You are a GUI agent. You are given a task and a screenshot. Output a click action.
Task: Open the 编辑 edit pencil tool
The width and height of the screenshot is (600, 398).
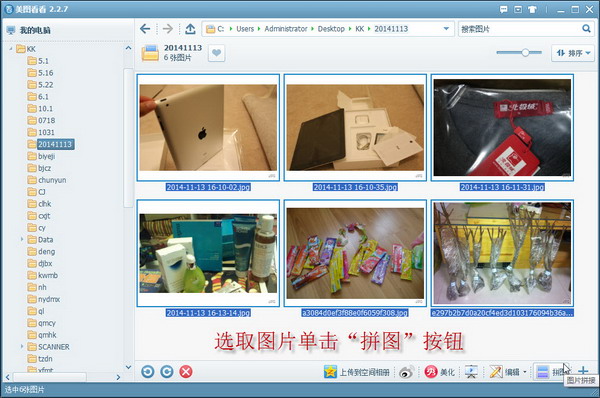504,372
